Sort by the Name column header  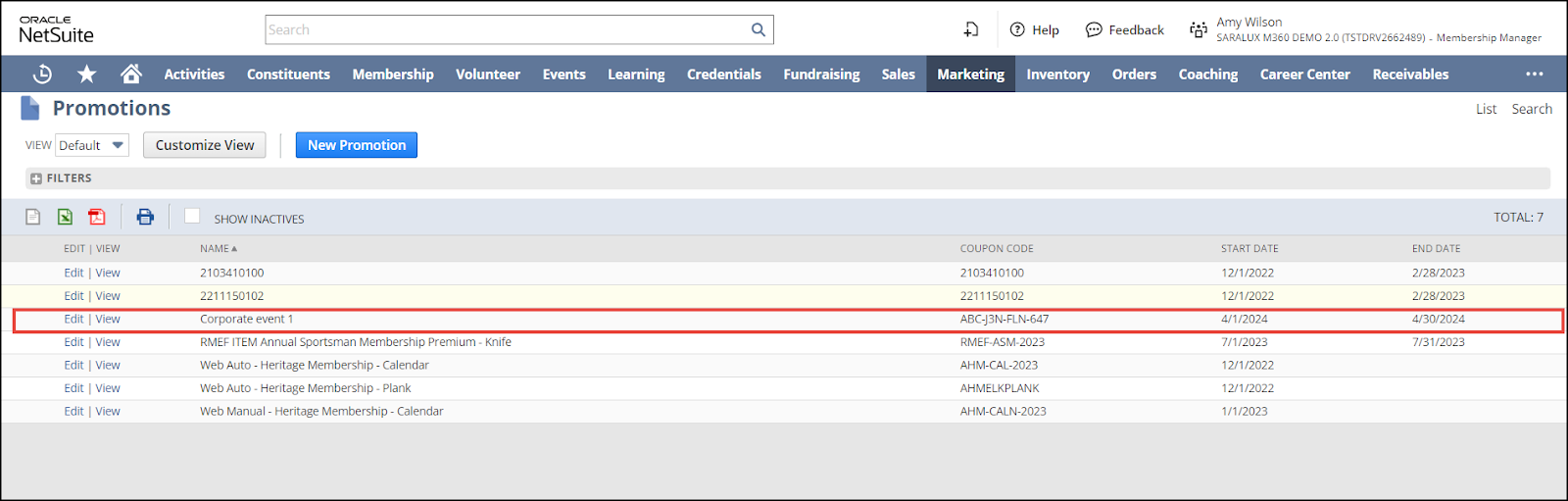pos(218,249)
